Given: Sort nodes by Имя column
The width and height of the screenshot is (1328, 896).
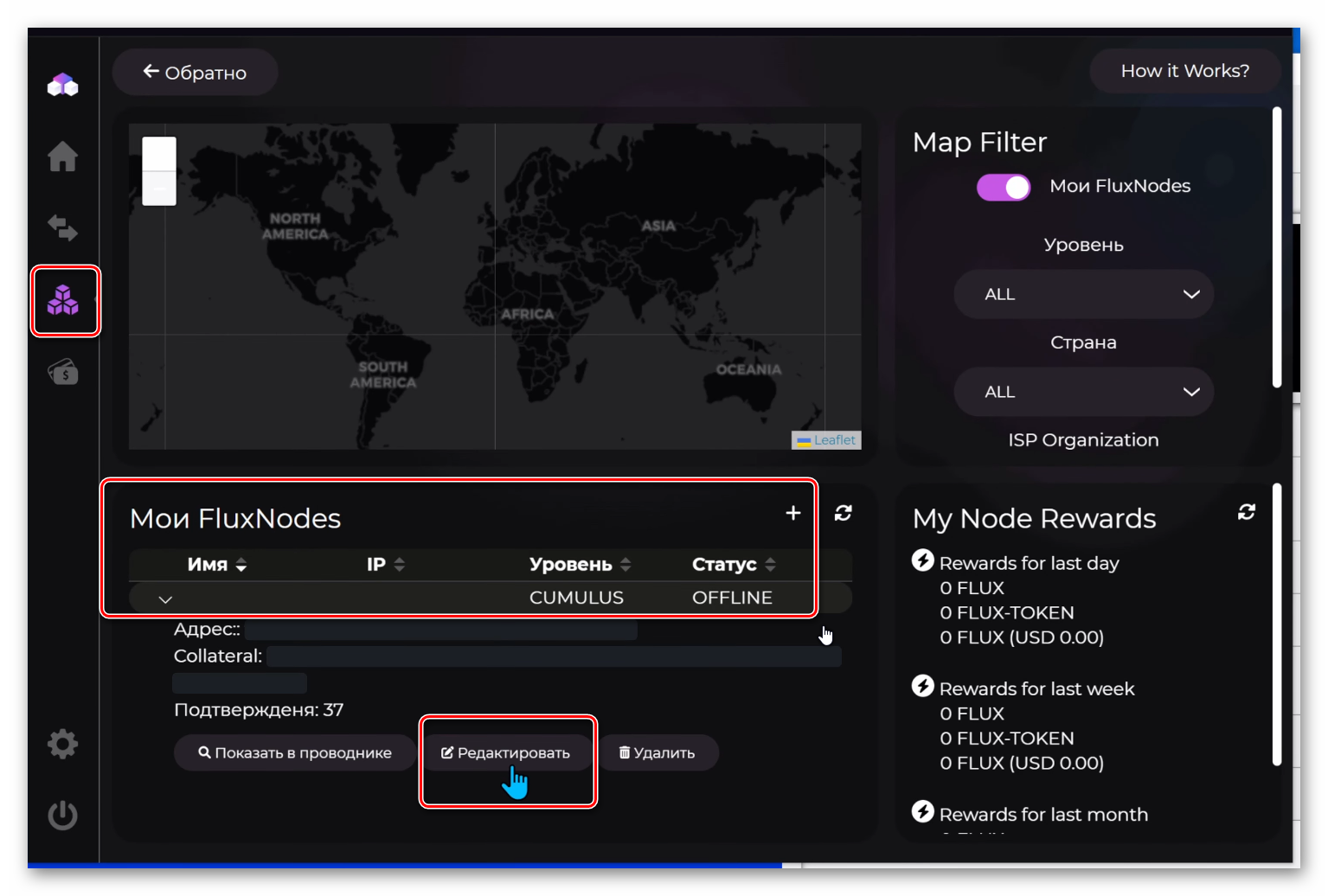Looking at the screenshot, I should 217,565.
